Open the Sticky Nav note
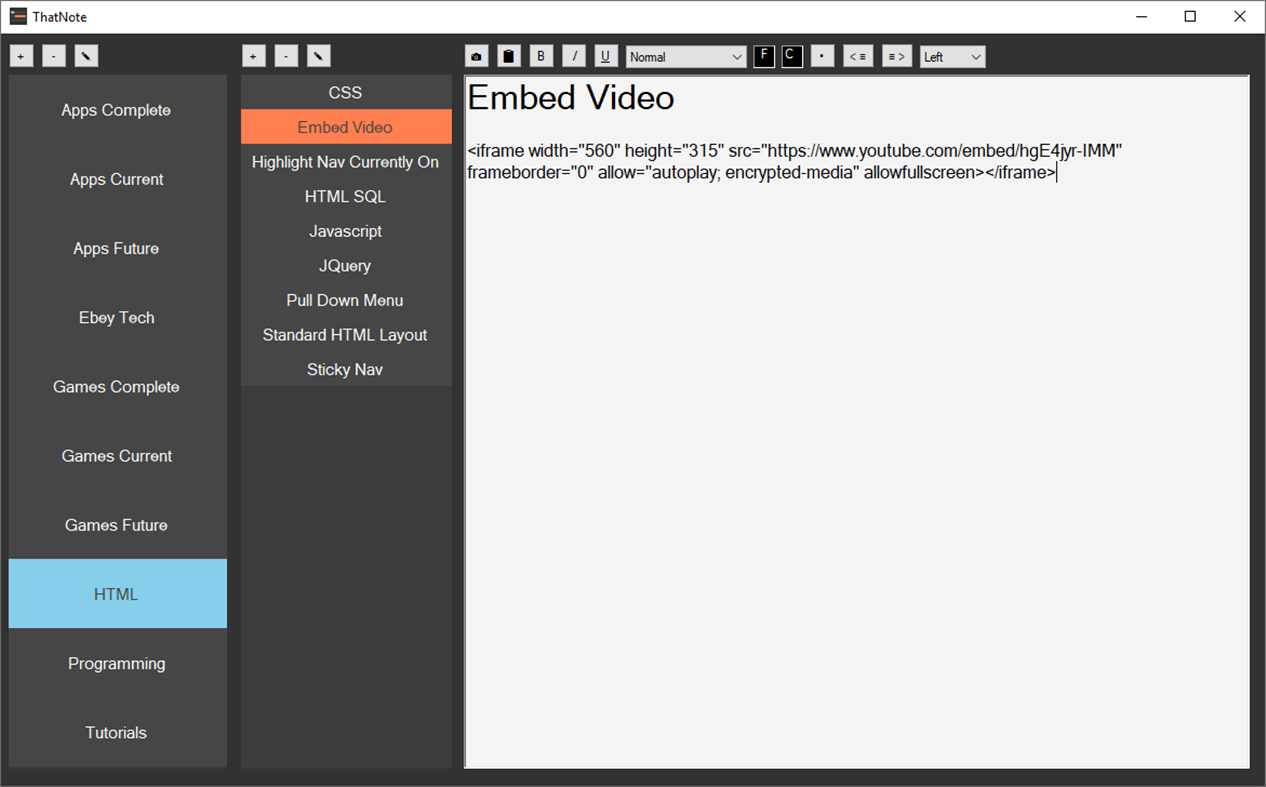The image size is (1266, 787). tap(344, 369)
